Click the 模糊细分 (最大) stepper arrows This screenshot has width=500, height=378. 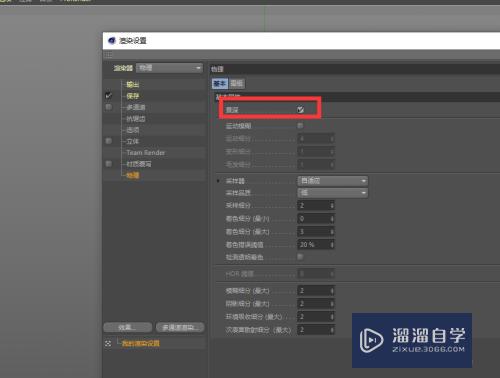click(332, 291)
